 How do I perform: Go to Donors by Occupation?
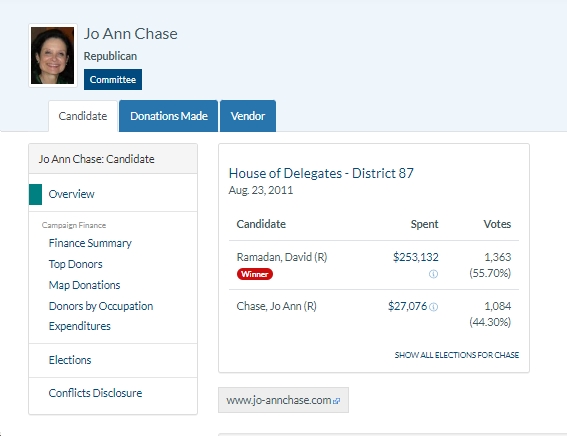click(x=101, y=306)
